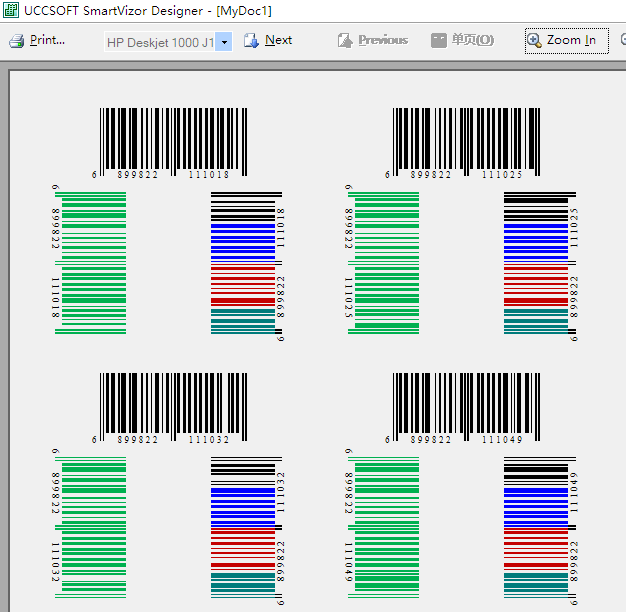Click the text 111032 under bottom-left barcode
Image resolution: width=626 pixels, height=612 pixels.
(209, 440)
